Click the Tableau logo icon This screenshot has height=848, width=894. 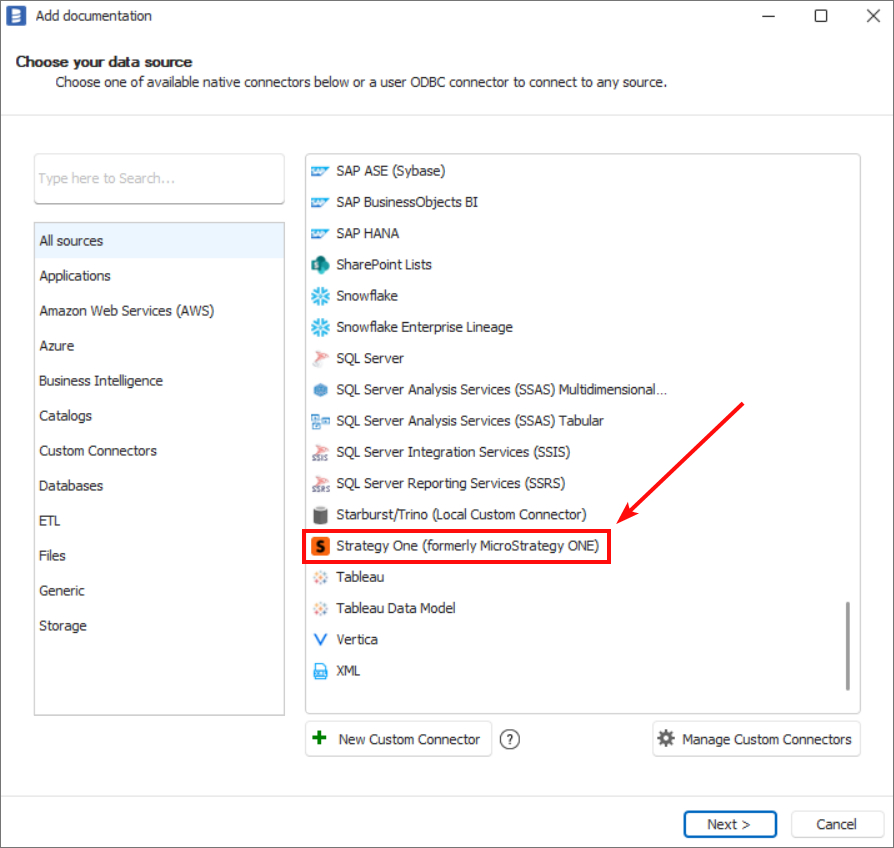[x=320, y=578]
